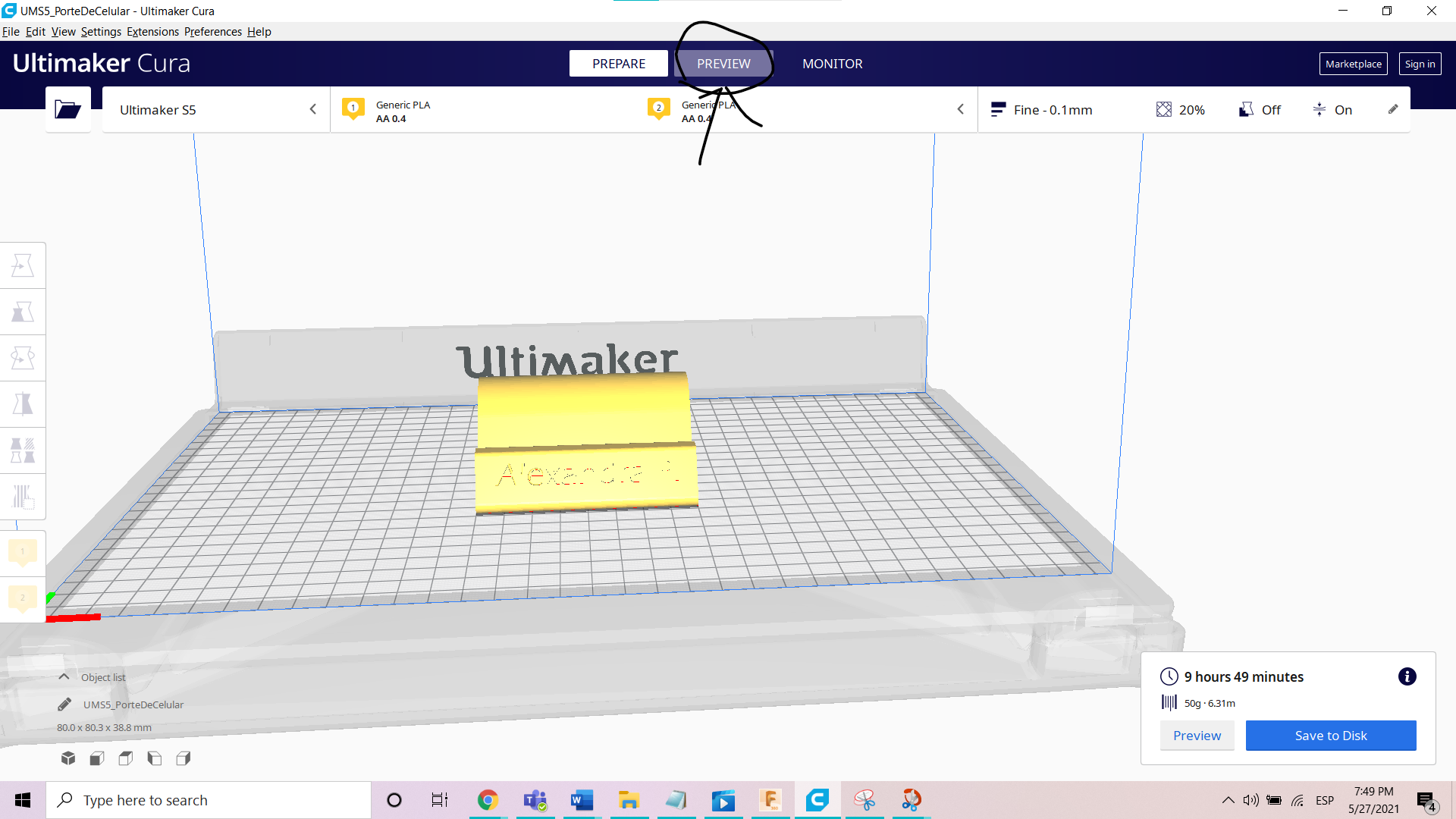Toggle extruder 1 button in left toolbar
Screen dimensions: 1456x819
click(x=23, y=552)
